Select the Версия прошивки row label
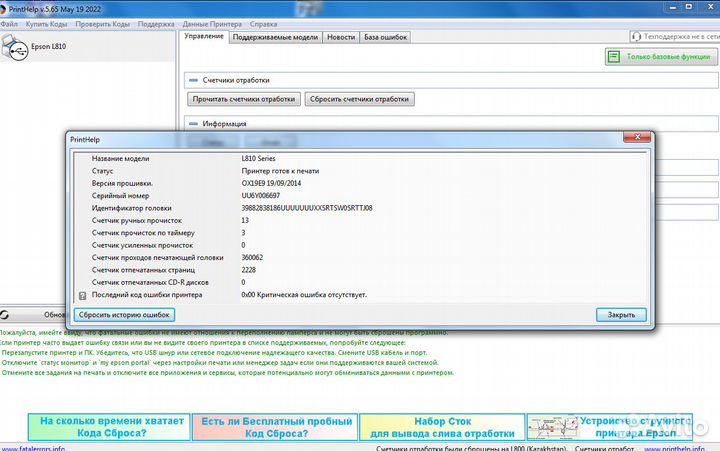Viewport: 720px width, 451px height. coord(122,183)
